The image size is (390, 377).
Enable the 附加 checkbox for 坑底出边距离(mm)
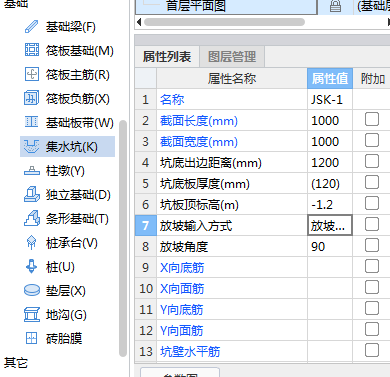coord(372,161)
